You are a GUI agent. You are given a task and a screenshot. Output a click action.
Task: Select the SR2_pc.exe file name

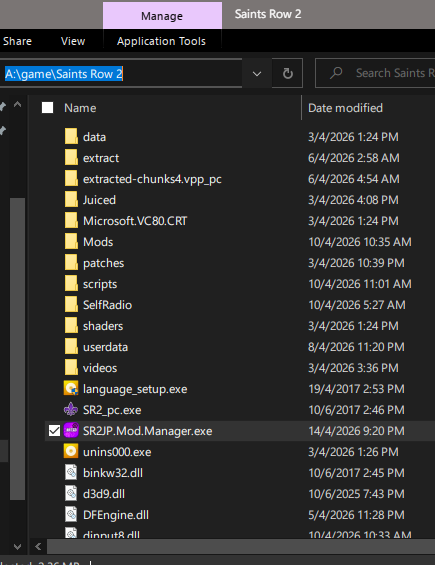[112, 410]
